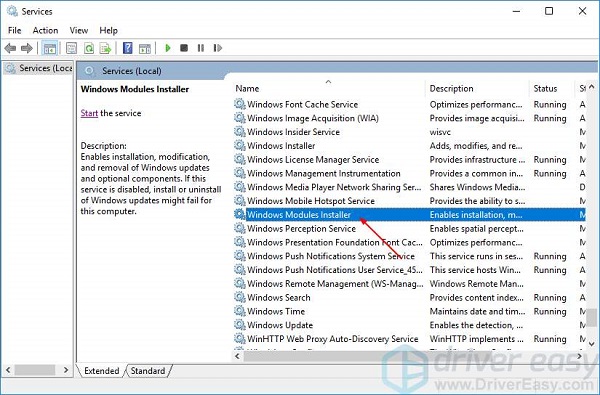Select Windows Image Acquisition (WIA) name

tap(313, 118)
